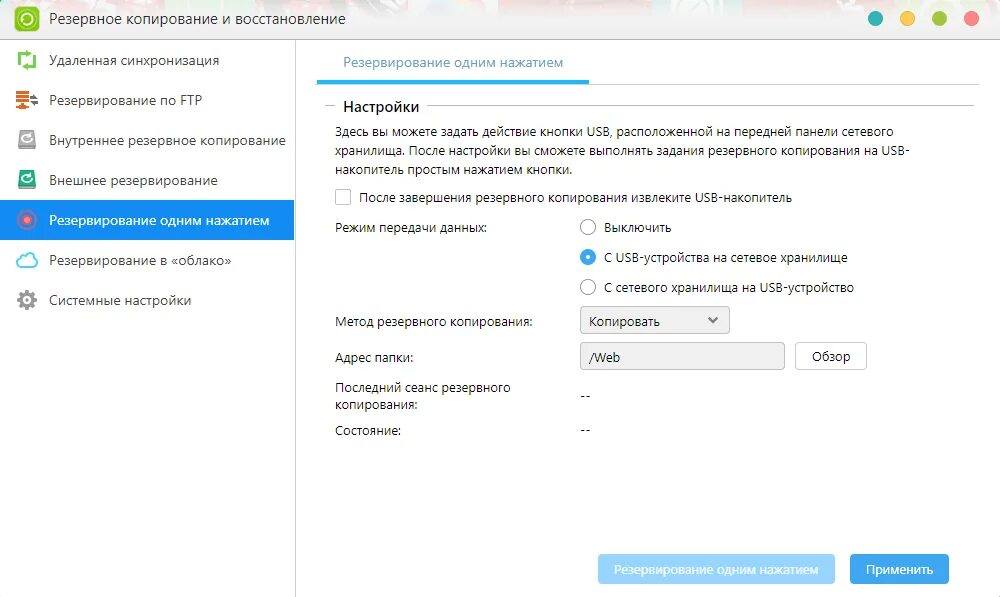Click the /Web folder path field
Viewport: 1000px width, 597px height.
tap(682, 357)
